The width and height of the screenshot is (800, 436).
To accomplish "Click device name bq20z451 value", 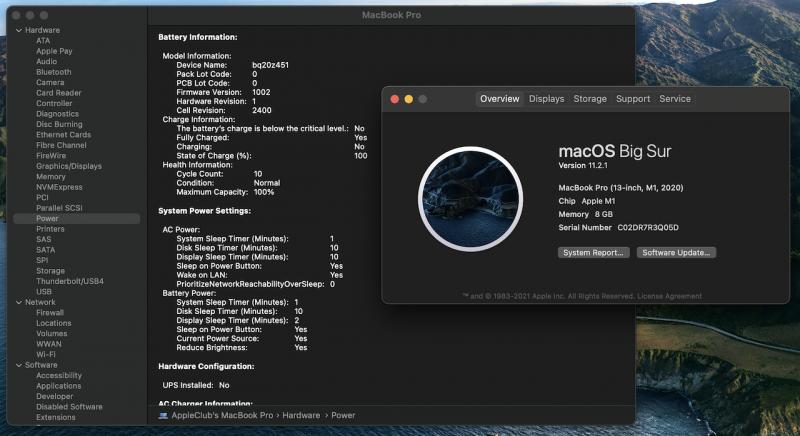I will pos(270,65).
